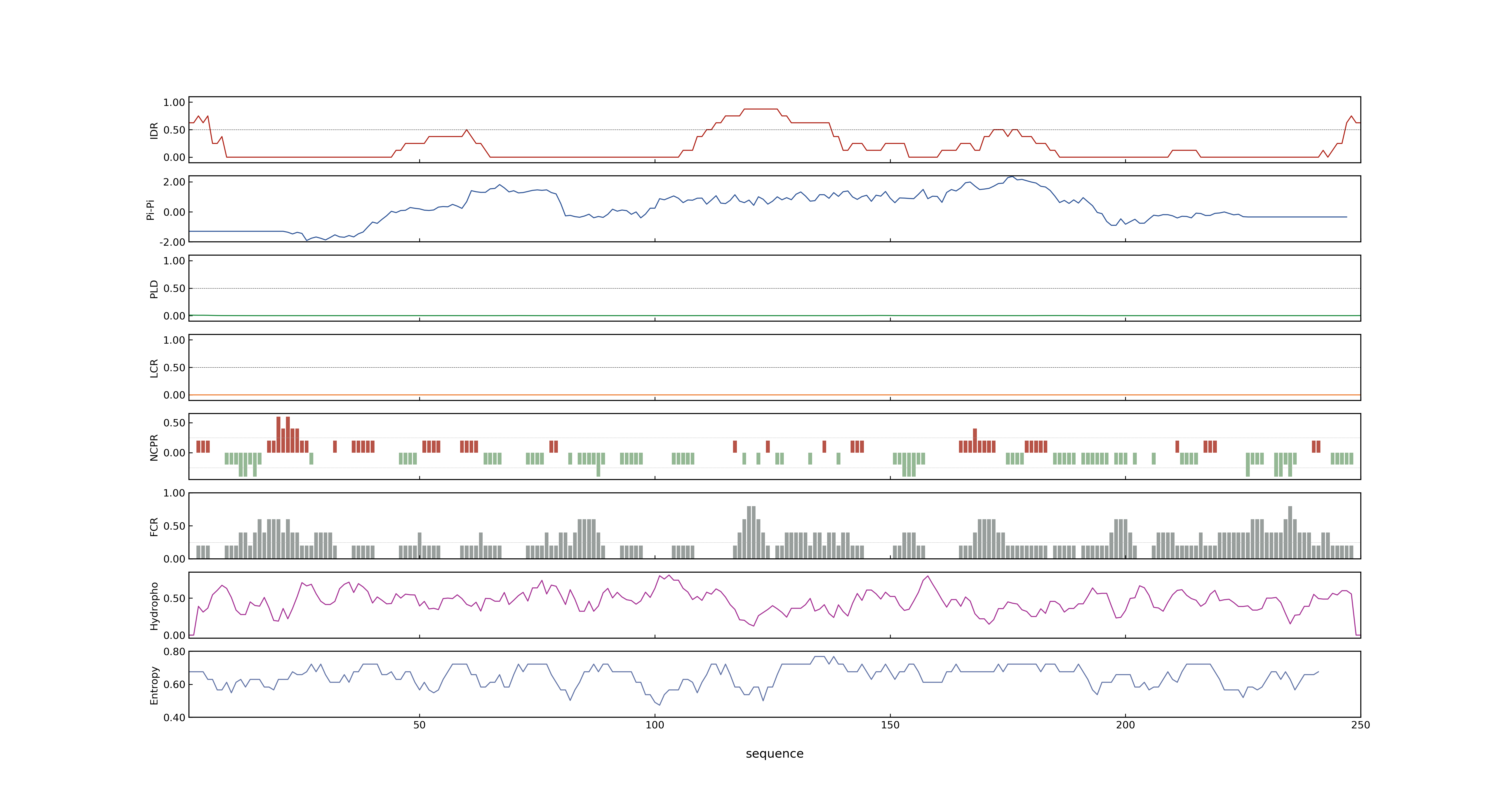
Task: Click the x-axis tick label 250
Action: (1361, 725)
